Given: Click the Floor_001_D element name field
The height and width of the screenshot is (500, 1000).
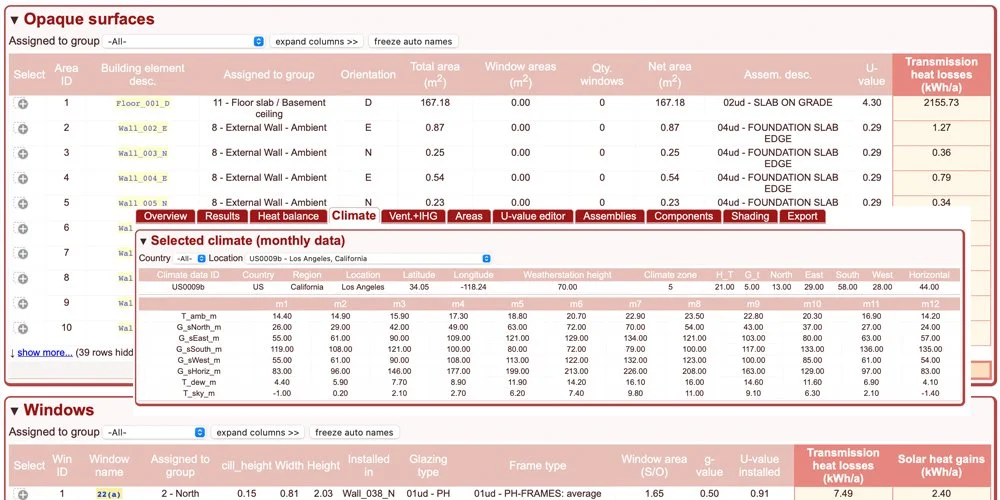Looking at the screenshot, I should [143, 103].
